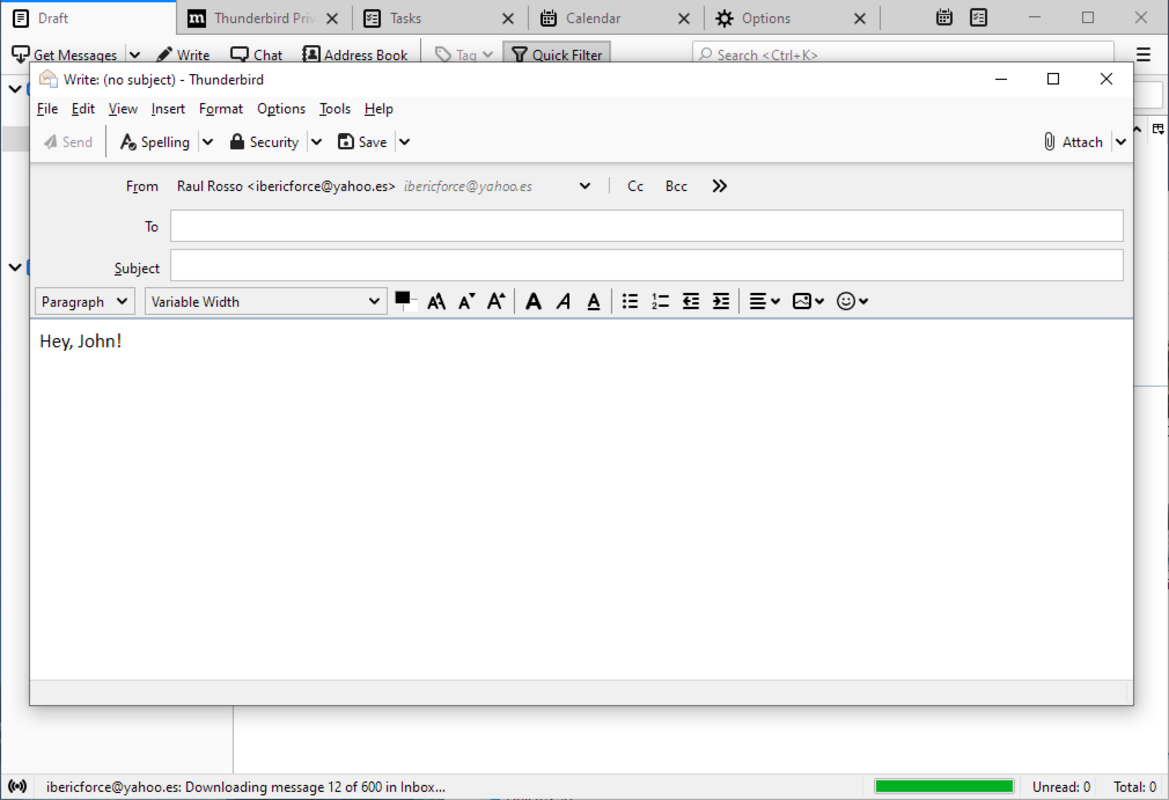Click into the Subject field
Screen dimensions: 1169x800
[x=646, y=266]
